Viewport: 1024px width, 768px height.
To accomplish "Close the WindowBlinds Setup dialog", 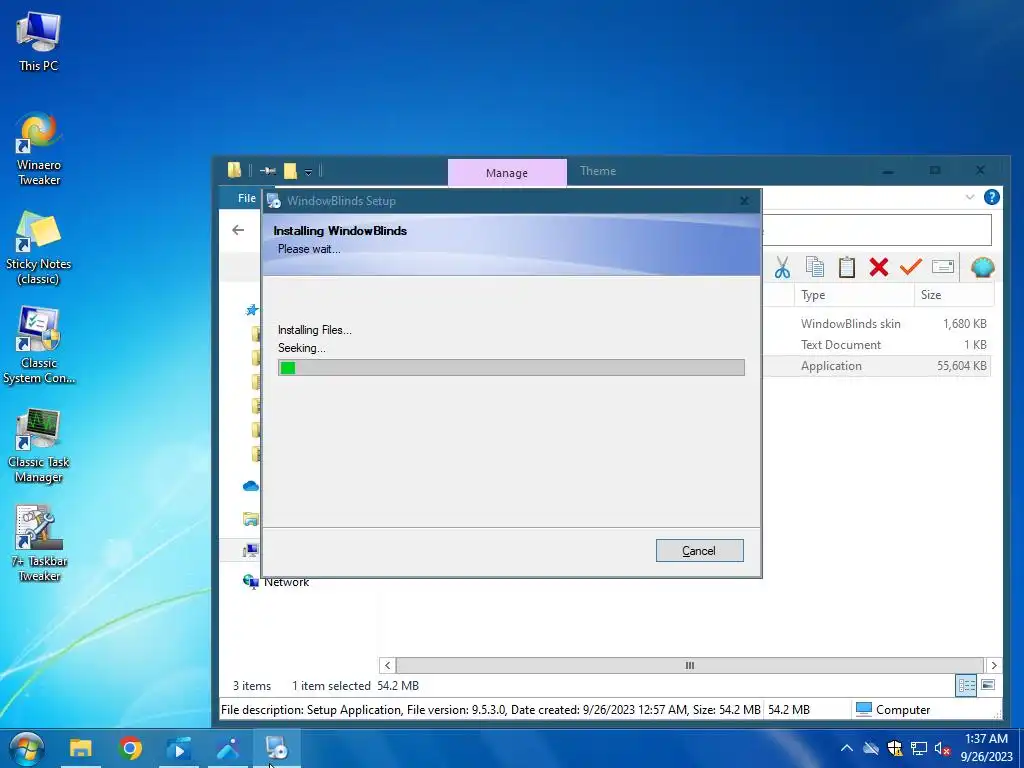I will click(x=744, y=201).
